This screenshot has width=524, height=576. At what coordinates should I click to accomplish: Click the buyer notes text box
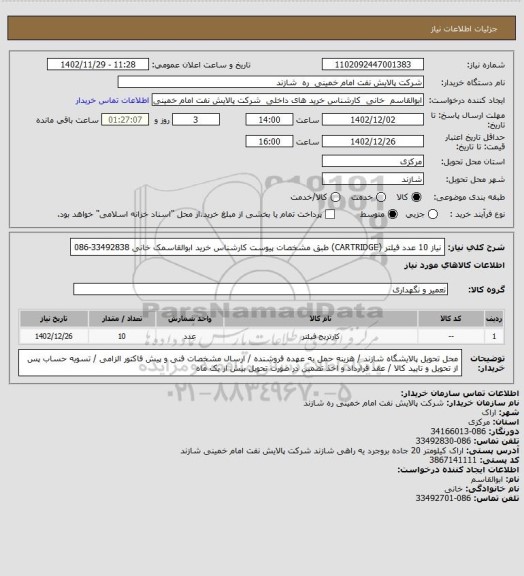(240, 363)
